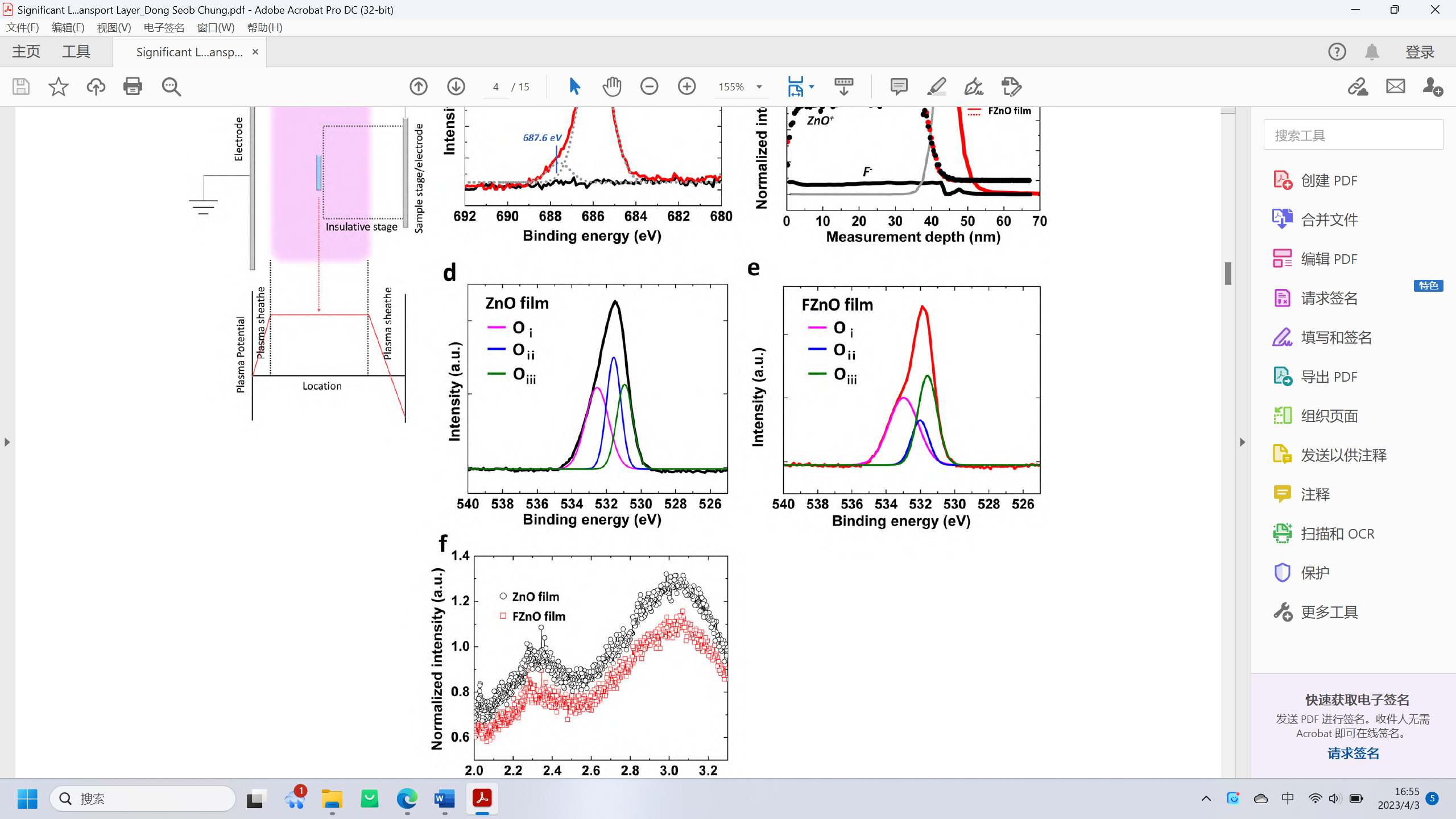Go to the next page
Image resolution: width=1456 pixels, height=819 pixels.
pos(456,86)
